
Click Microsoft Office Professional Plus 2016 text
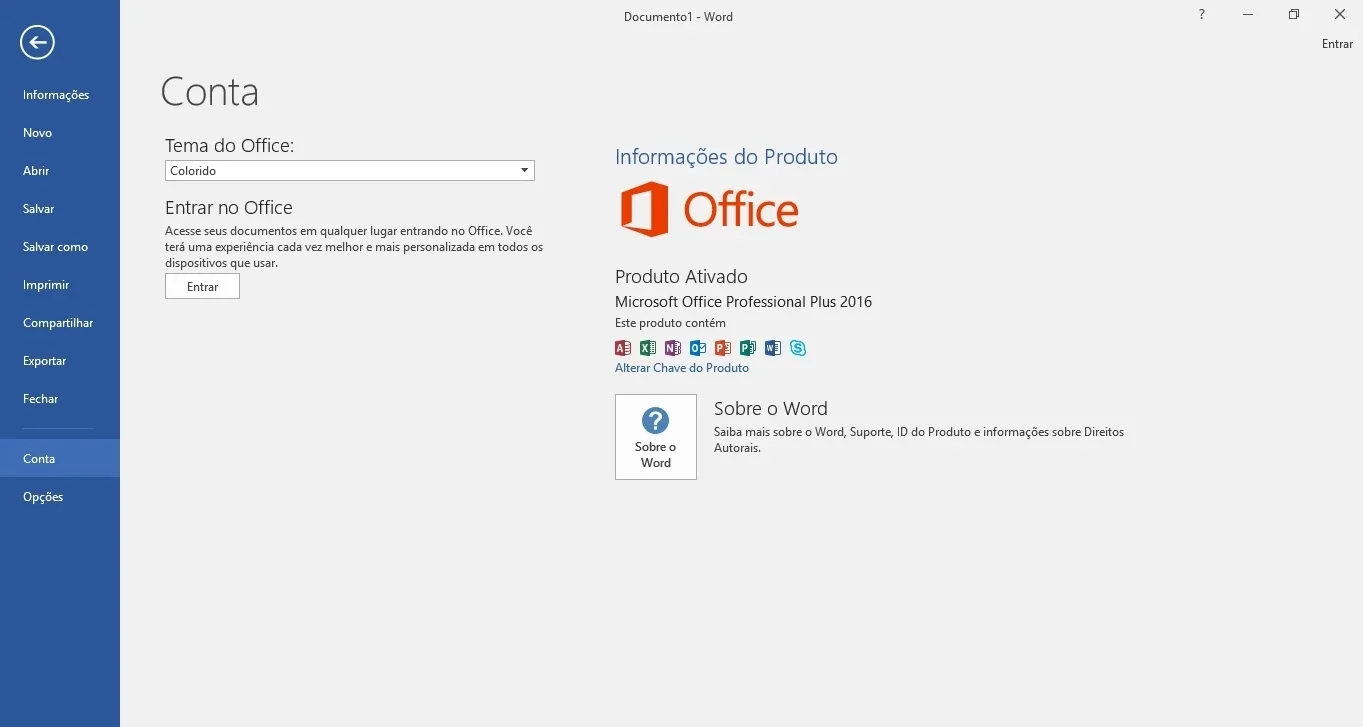[x=743, y=302]
